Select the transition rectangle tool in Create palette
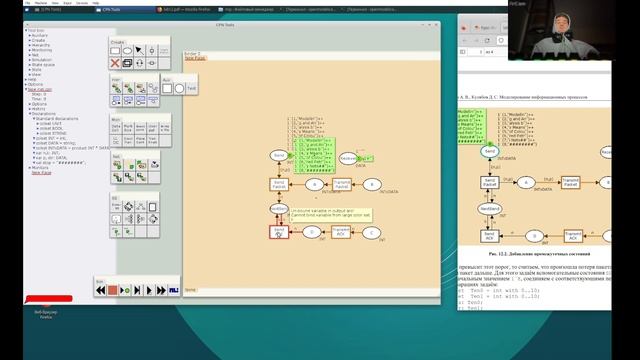 115,51
